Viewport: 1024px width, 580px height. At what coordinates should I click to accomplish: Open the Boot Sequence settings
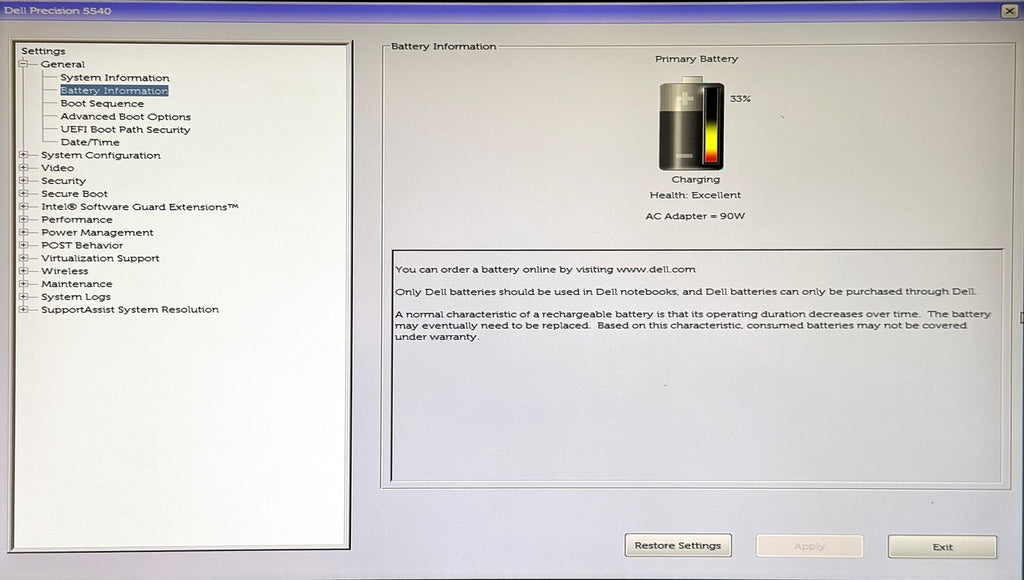click(102, 104)
